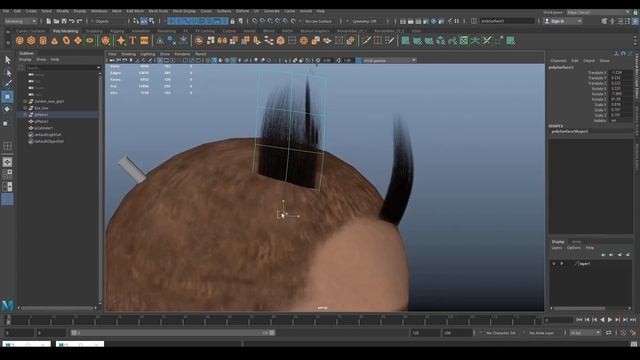640x360 pixels.
Task: Toggle layer1 playback P box
Action: (x=562, y=264)
